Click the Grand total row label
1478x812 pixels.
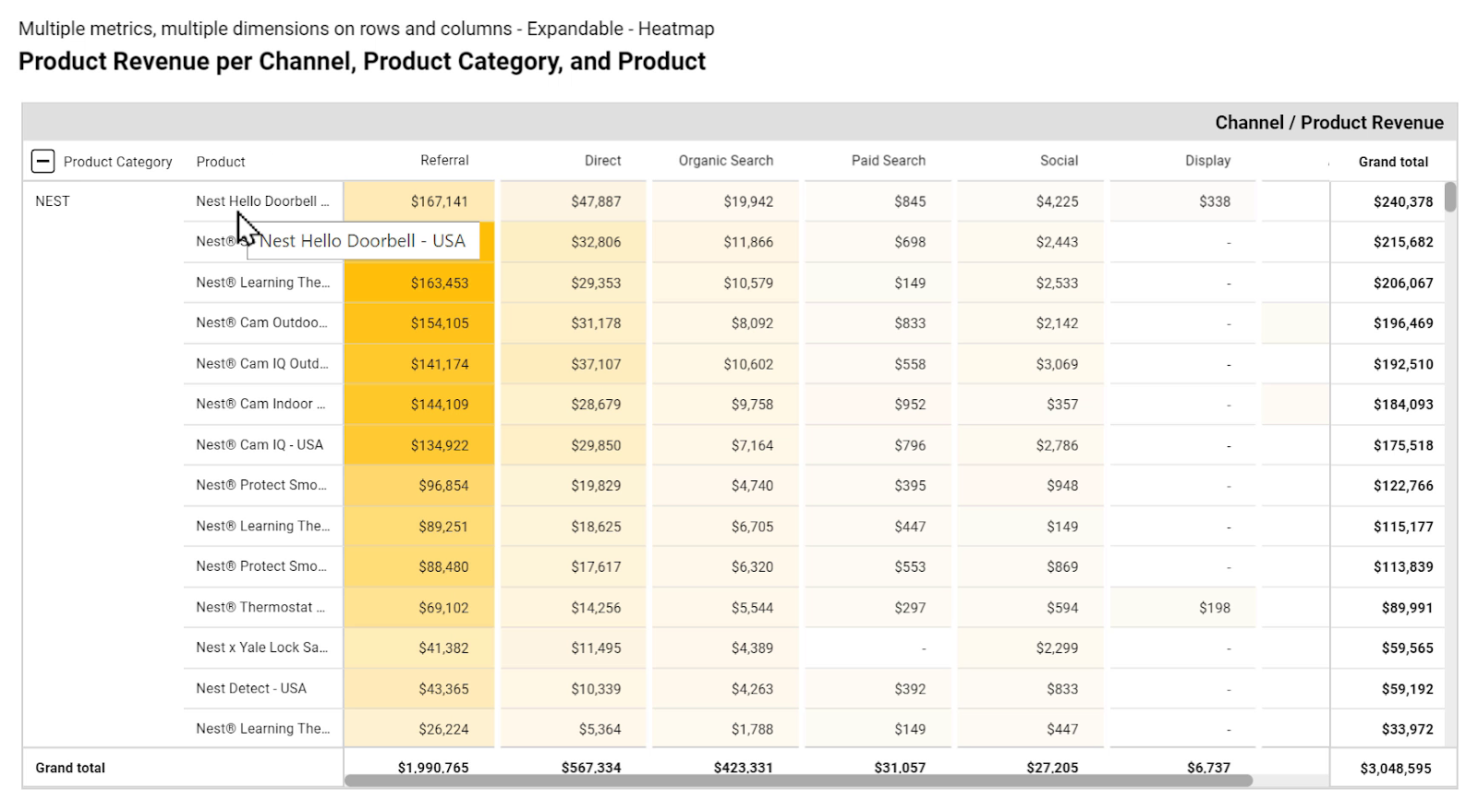70,768
